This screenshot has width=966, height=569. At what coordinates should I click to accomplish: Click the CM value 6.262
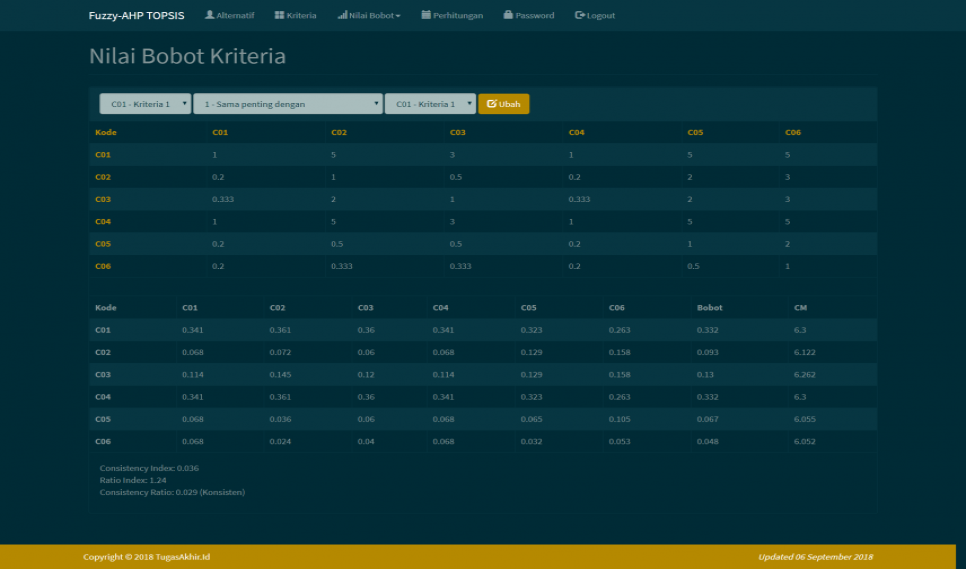[x=805, y=374]
